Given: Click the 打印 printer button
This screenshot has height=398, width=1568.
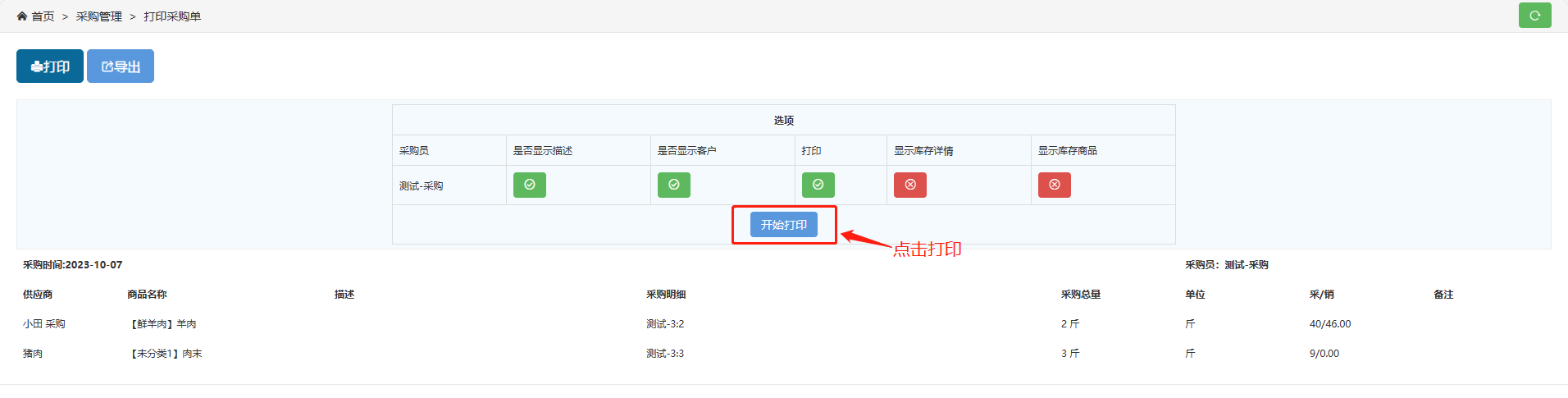Looking at the screenshot, I should tap(50, 66).
